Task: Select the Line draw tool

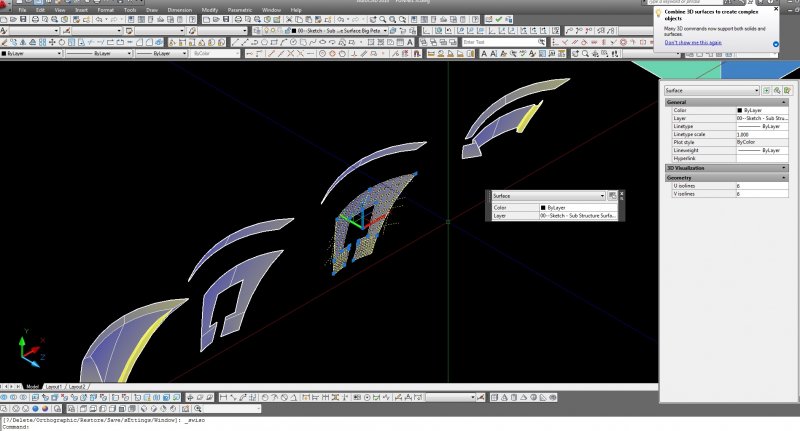Action: (235, 42)
